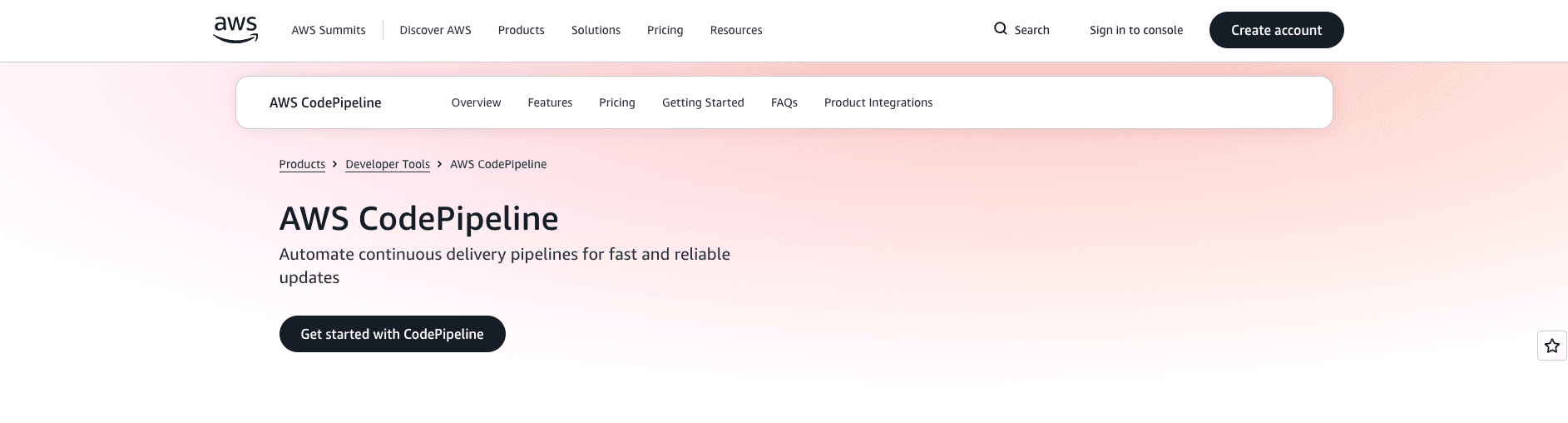Click Sign in to console
Screen dimensions: 1568x423
pos(1136,30)
